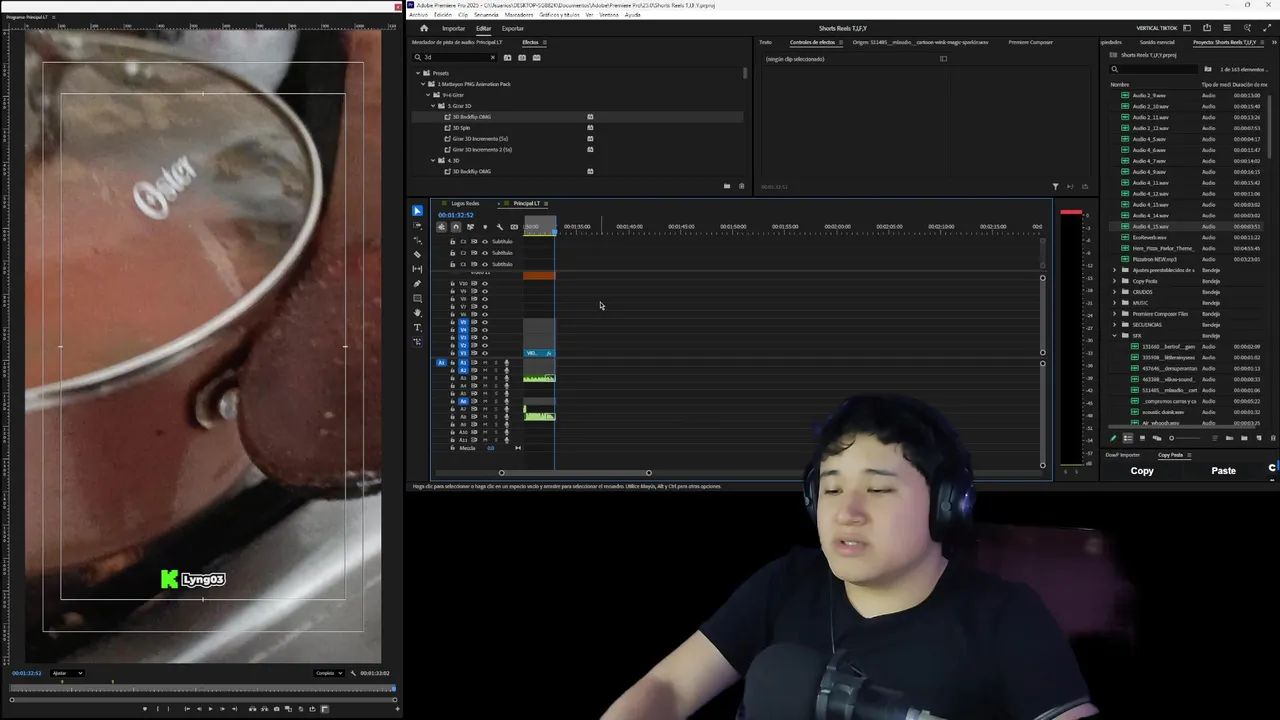Toggle visibility eye of track V1
The width and height of the screenshot is (1280, 720).
pyautogui.click(x=485, y=353)
